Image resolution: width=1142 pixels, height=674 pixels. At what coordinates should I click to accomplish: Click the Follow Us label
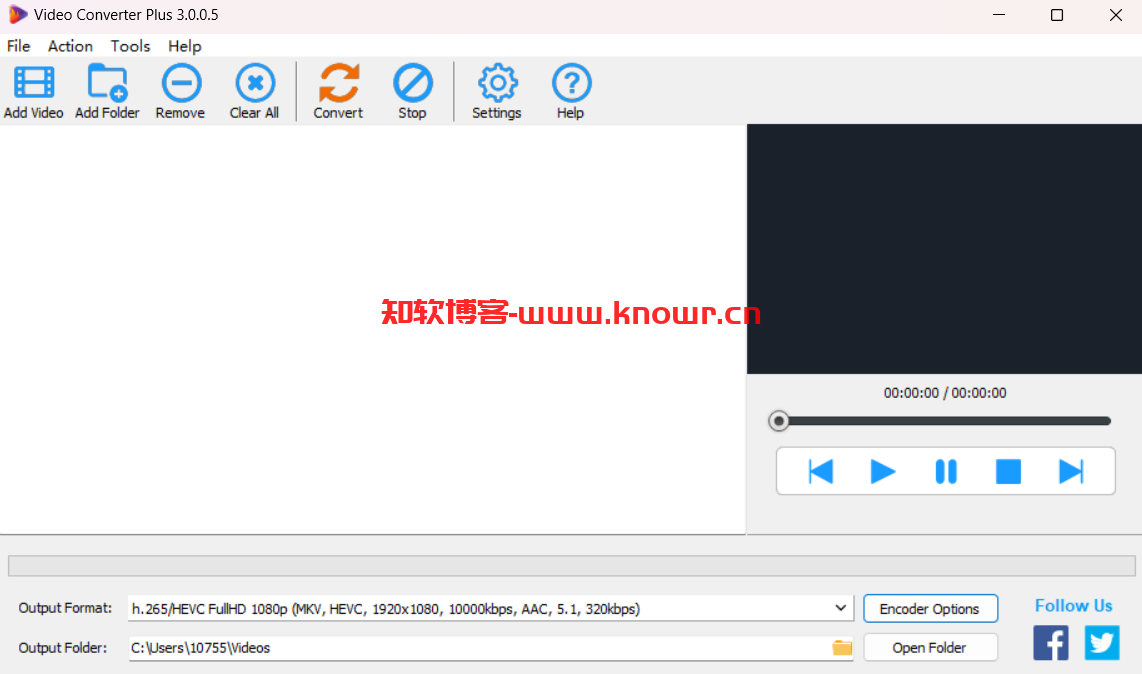[1074, 606]
